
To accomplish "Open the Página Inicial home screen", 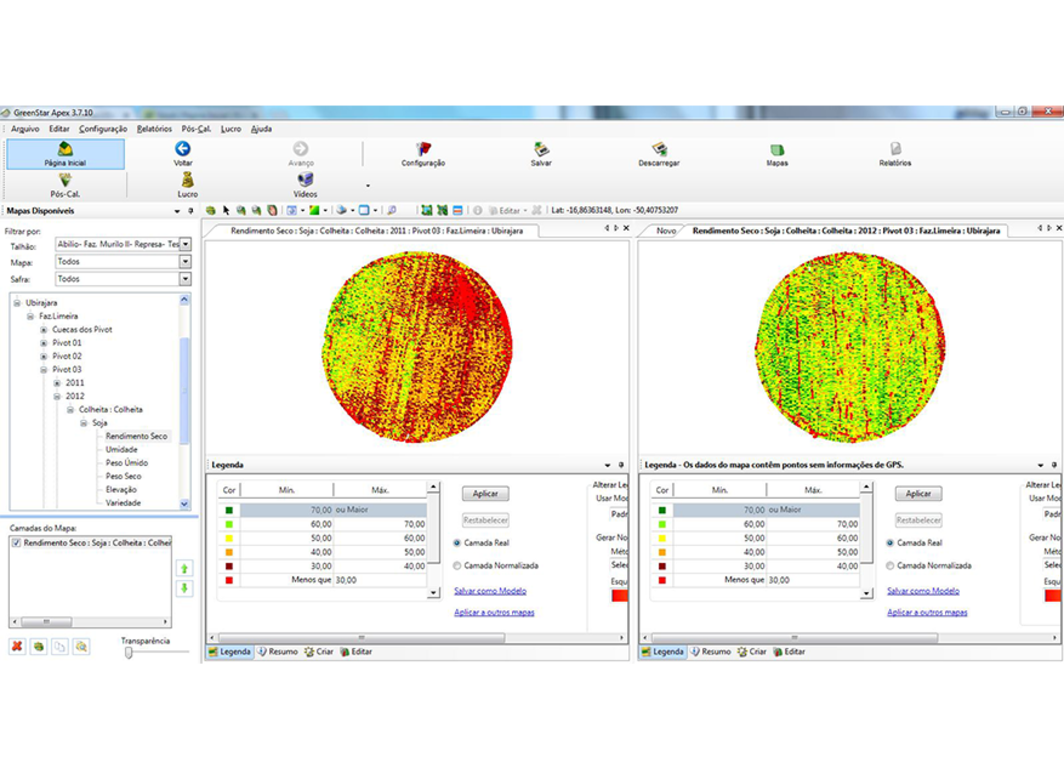I will [64, 152].
